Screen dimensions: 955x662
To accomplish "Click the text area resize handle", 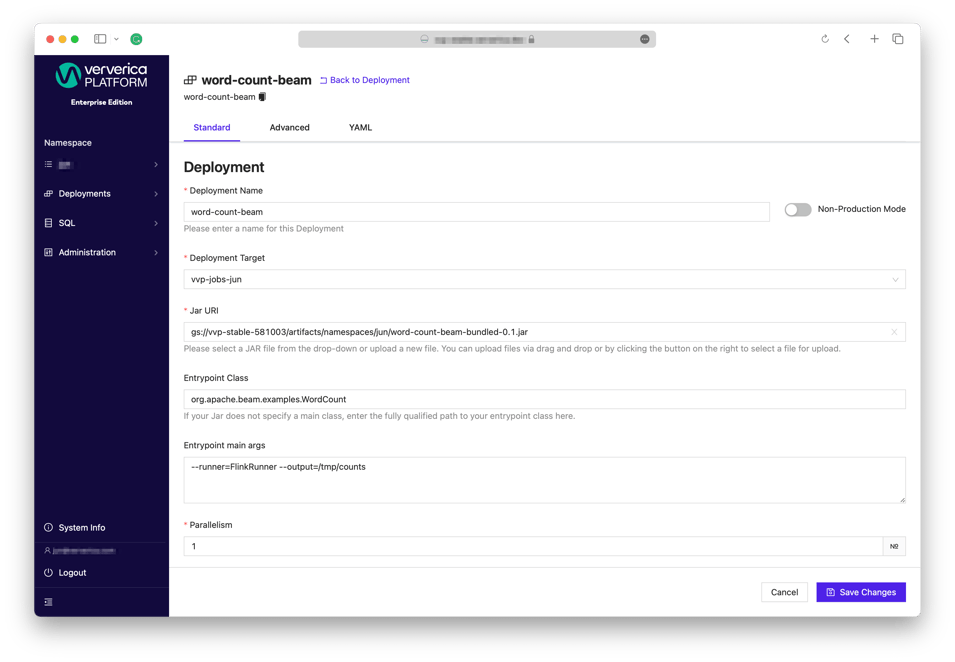I will (902, 500).
